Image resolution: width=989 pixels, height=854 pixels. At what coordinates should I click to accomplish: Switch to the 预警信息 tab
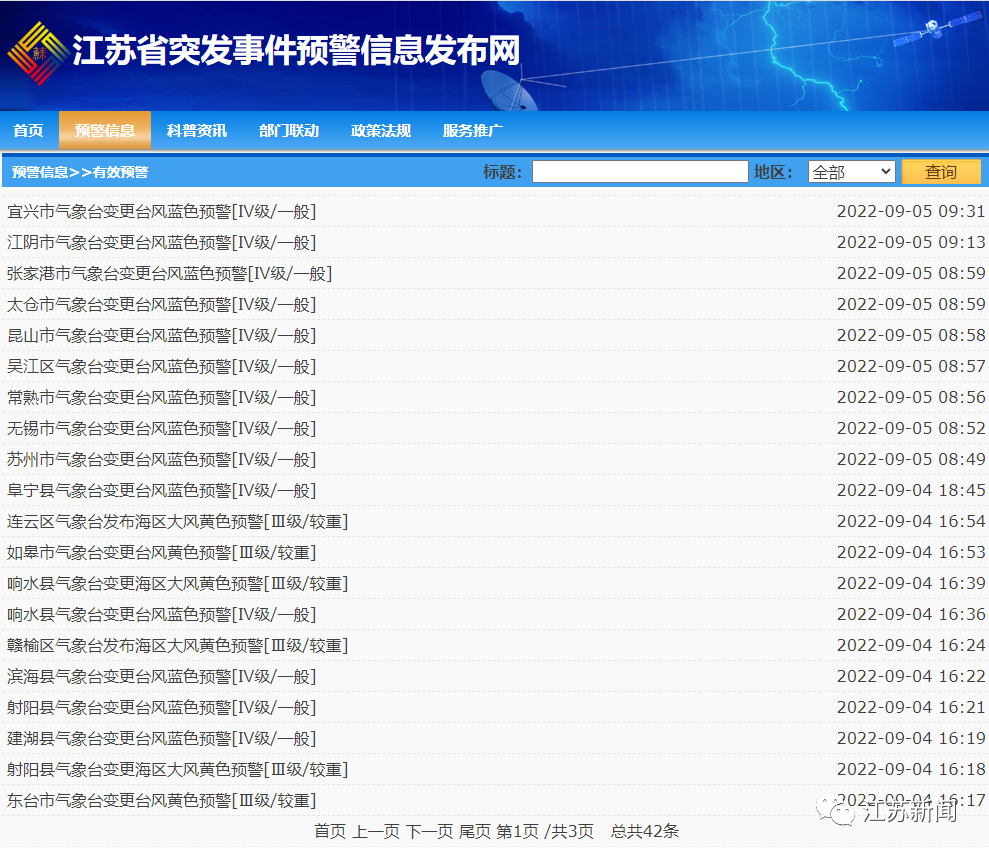105,130
